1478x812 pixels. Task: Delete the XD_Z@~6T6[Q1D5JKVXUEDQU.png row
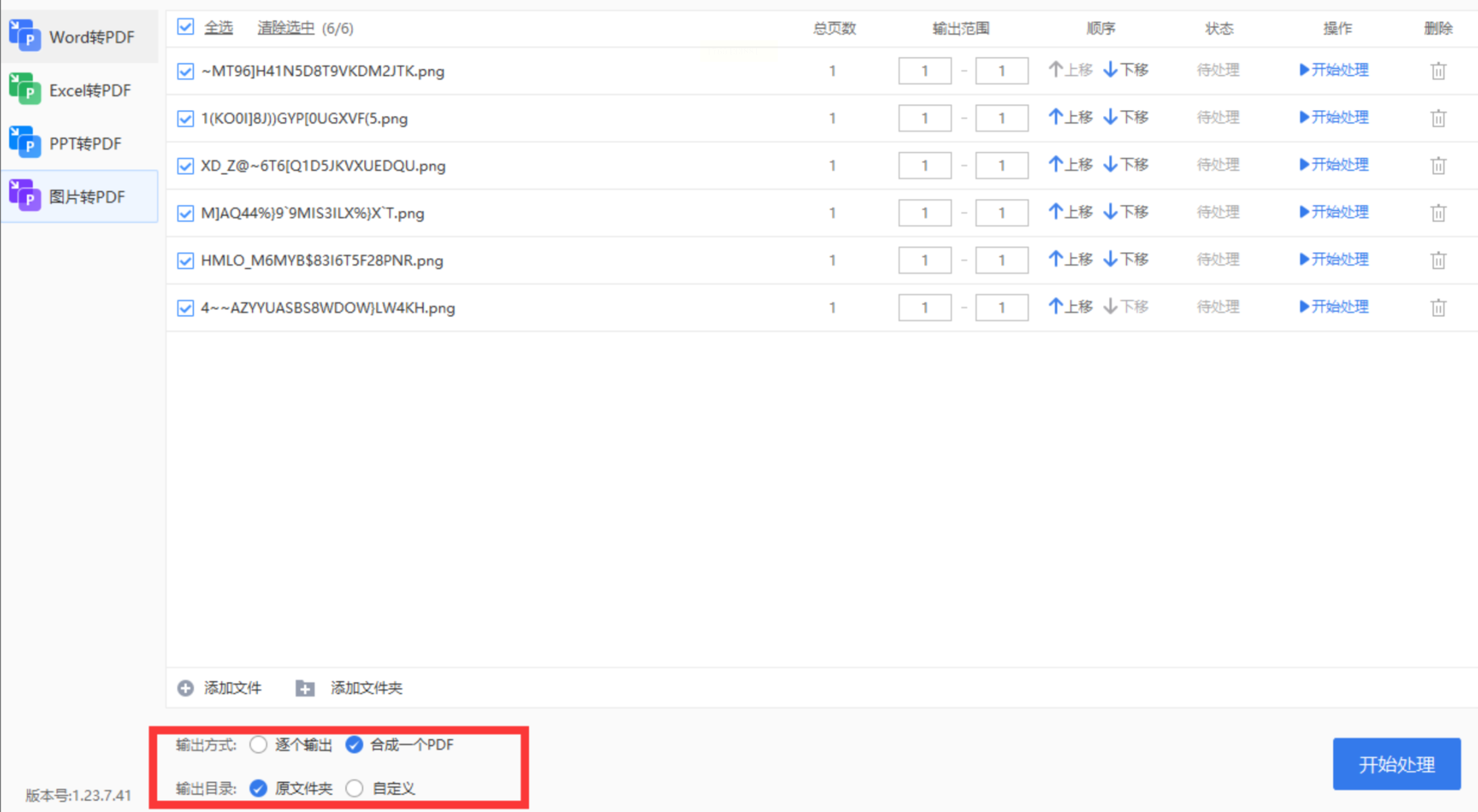coord(1438,165)
